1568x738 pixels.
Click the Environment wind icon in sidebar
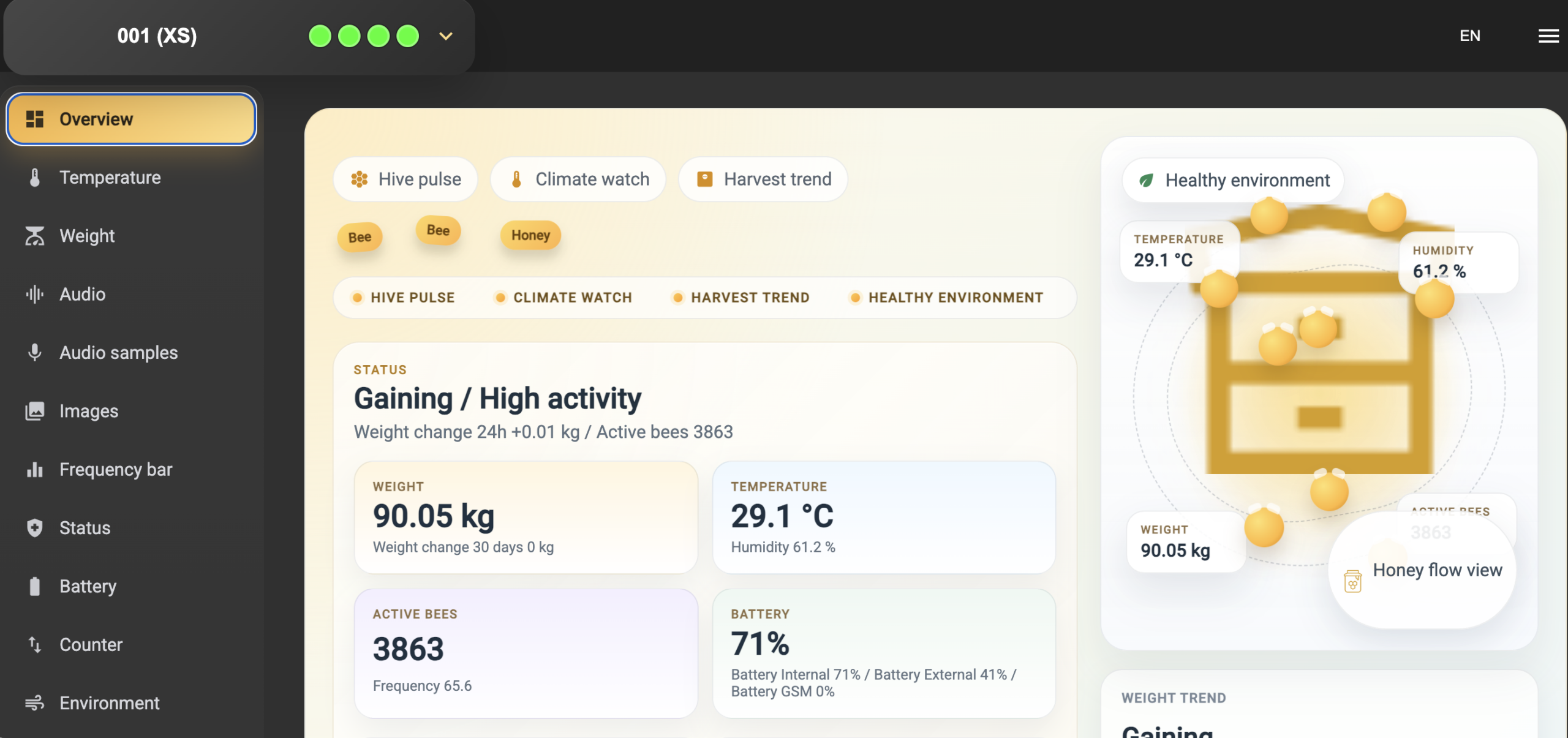point(35,703)
